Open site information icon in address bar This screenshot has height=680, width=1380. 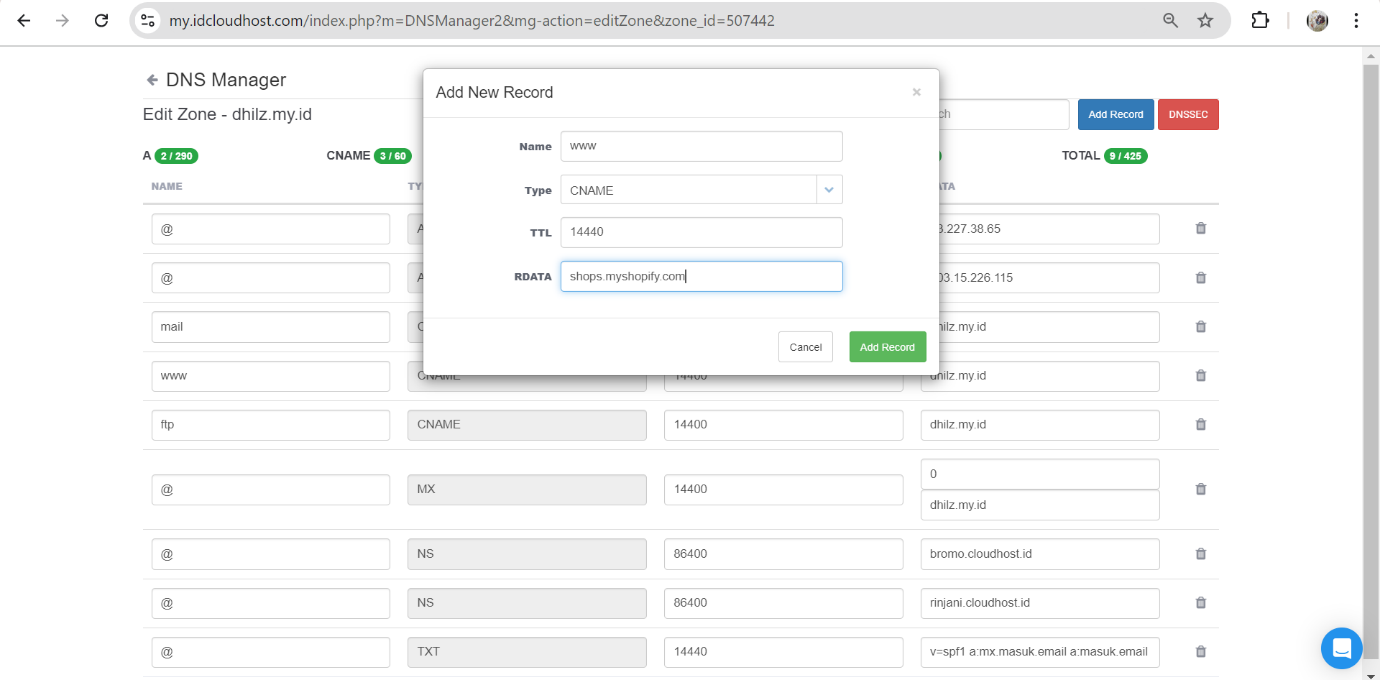click(x=147, y=20)
